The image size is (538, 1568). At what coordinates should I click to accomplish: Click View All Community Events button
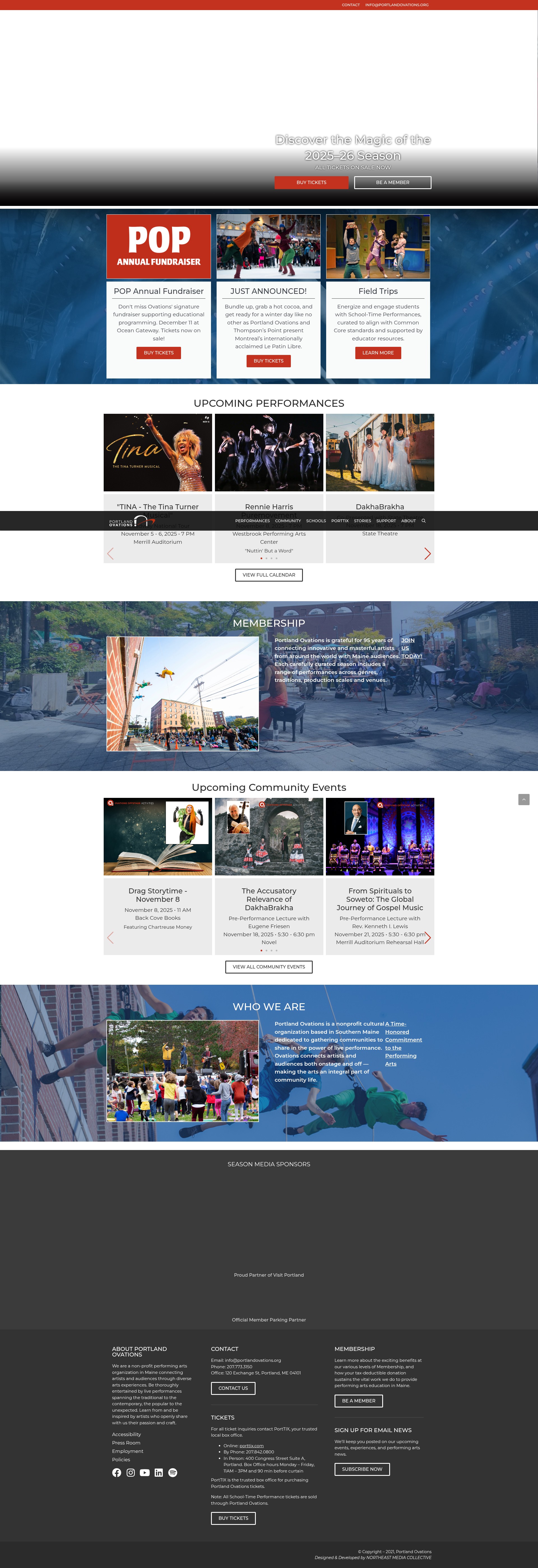(x=269, y=967)
